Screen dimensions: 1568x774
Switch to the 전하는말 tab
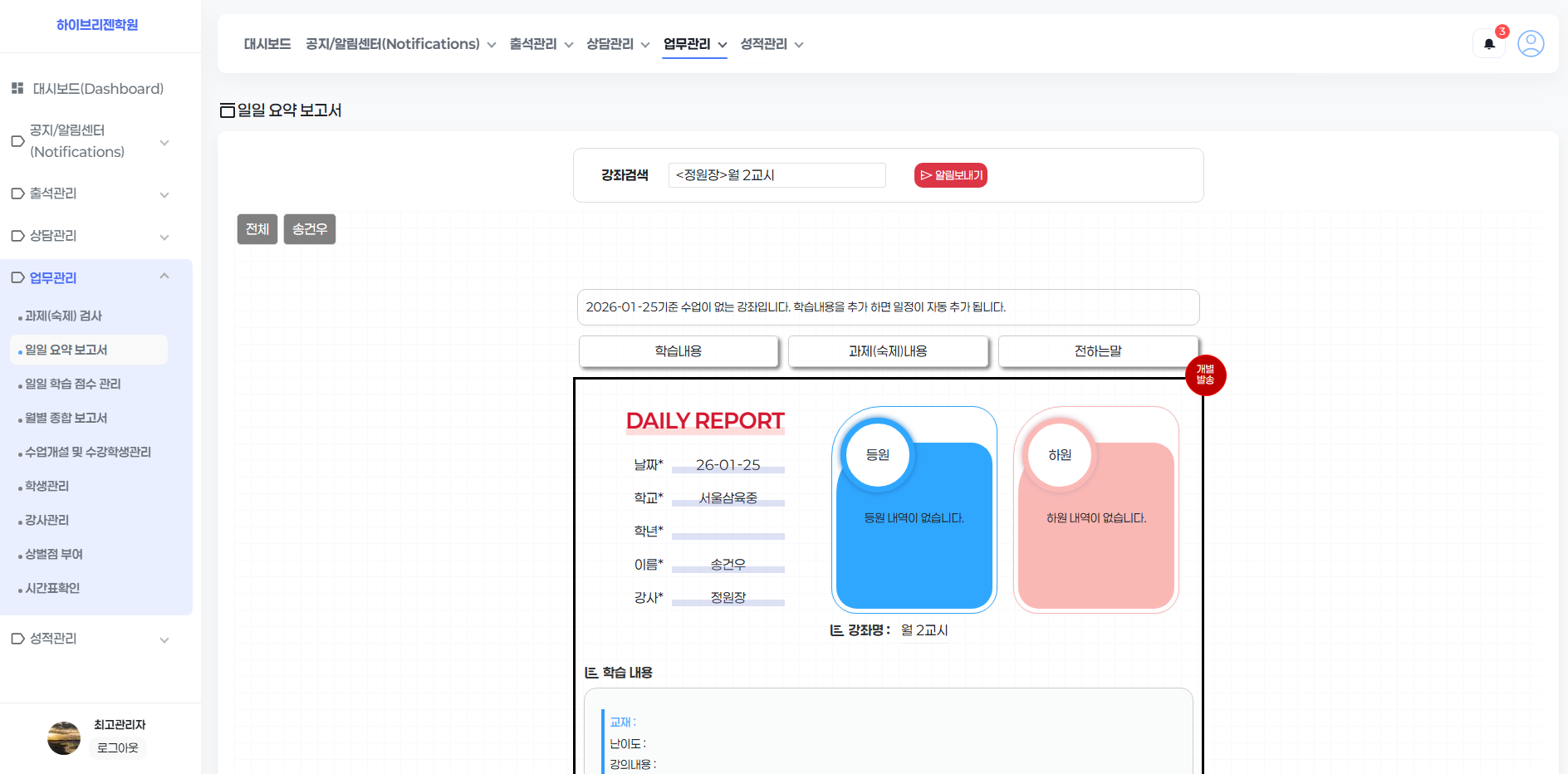coord(1098,351)
